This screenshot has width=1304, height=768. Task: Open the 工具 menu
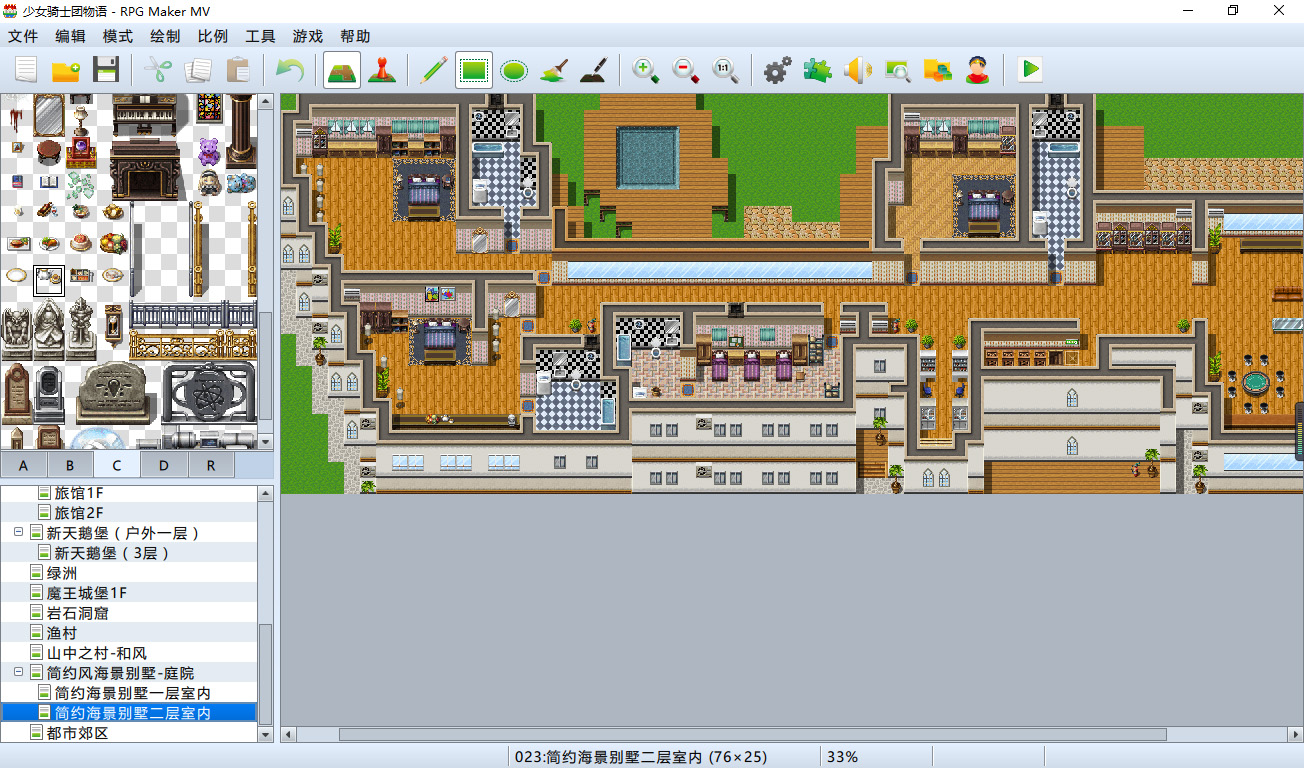click(260, 36)
